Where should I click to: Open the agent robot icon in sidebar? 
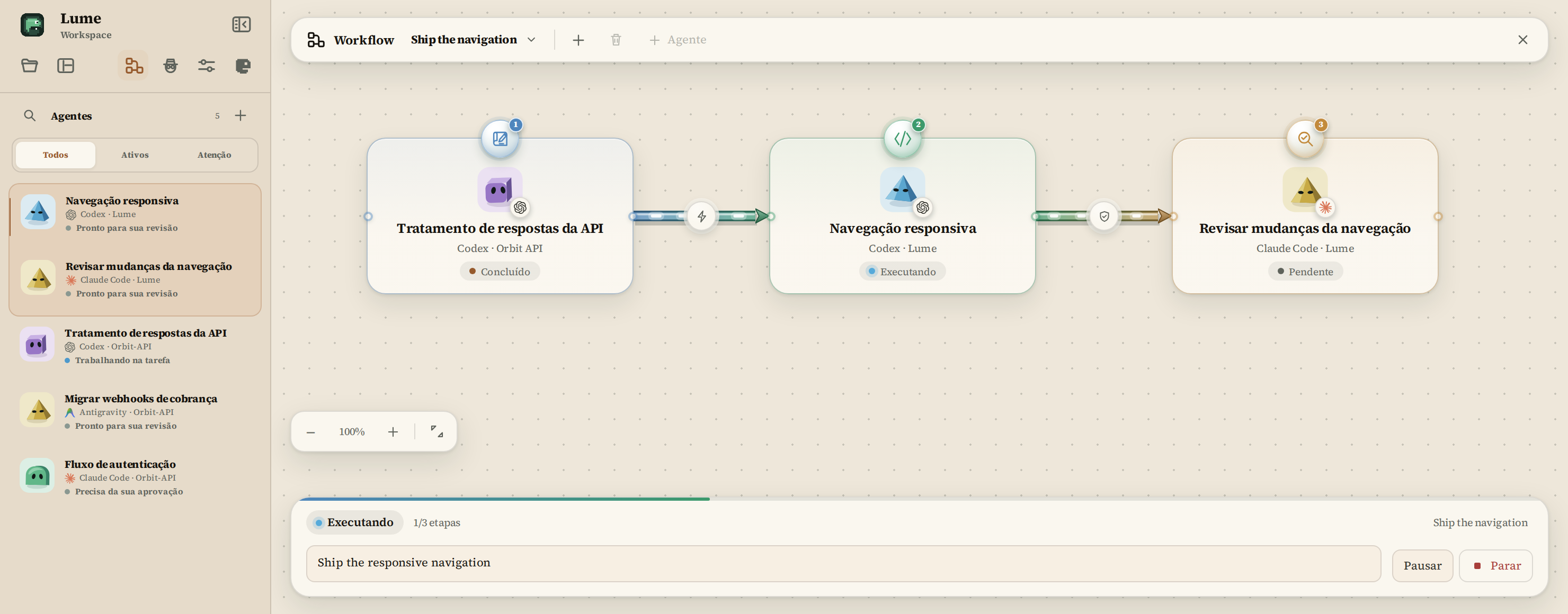pyautogui.click(x=171, y=66)
